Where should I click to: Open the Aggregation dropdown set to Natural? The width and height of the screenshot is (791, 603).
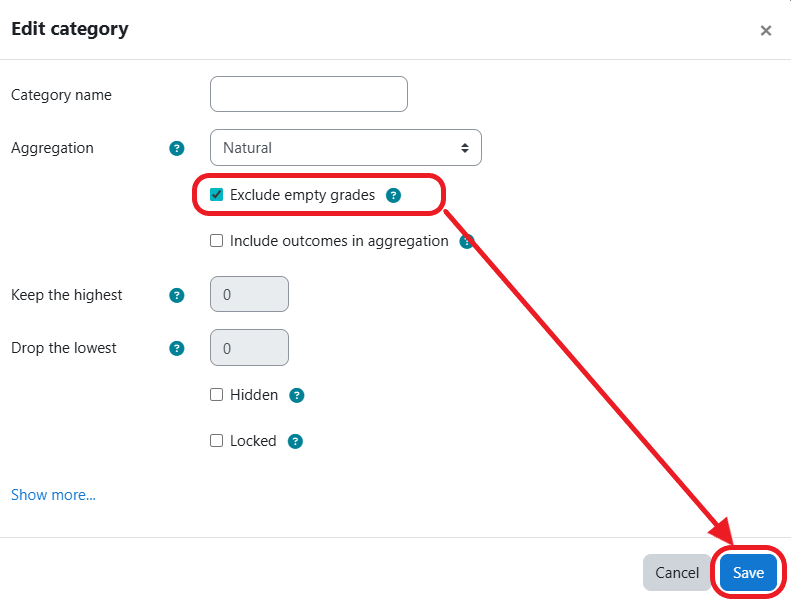[345, 148]
